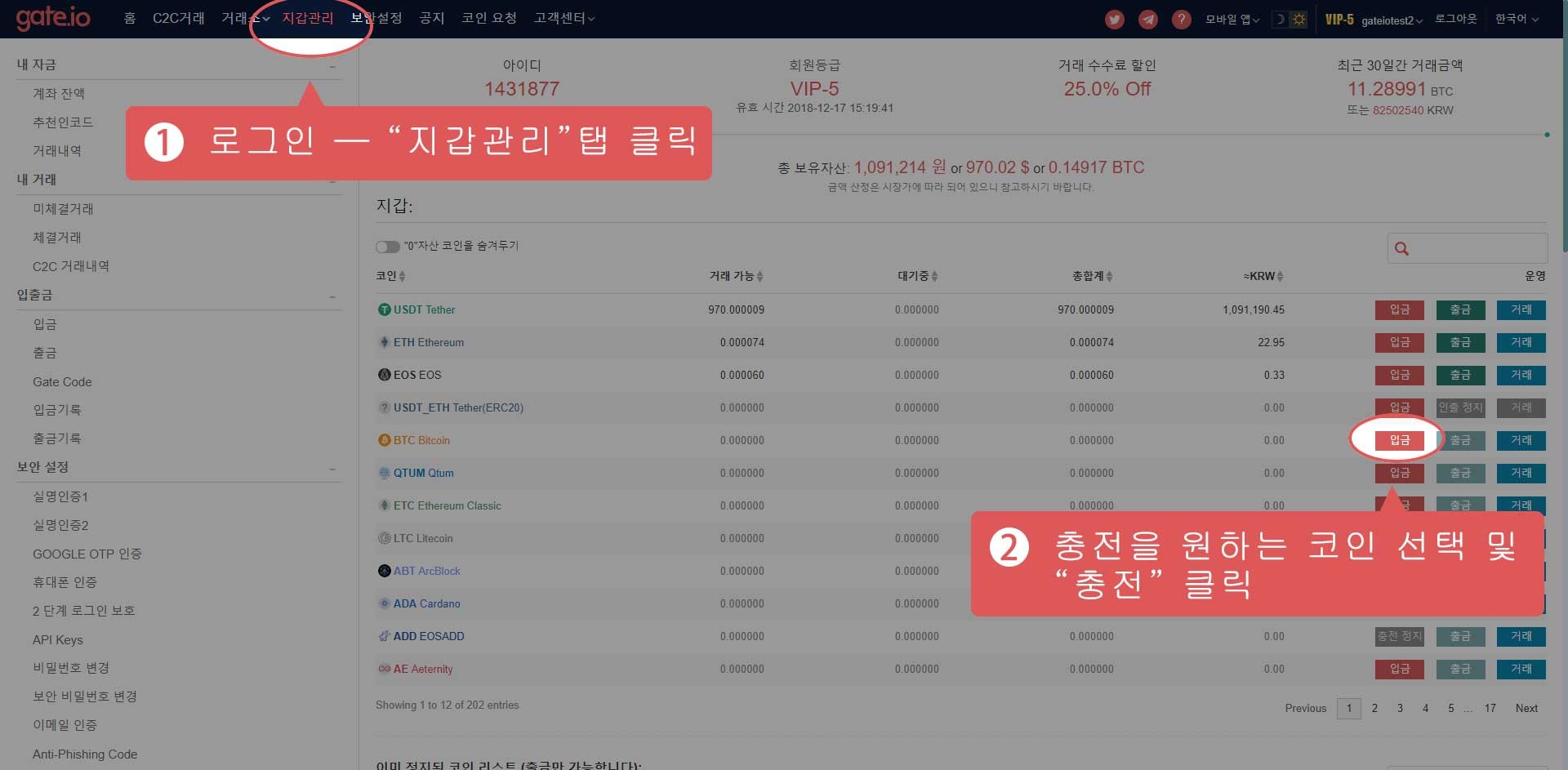This screenshot has width=1568, height=770.
Task: Collapse the 입출금 sidebar section
Action: (332, 296)
